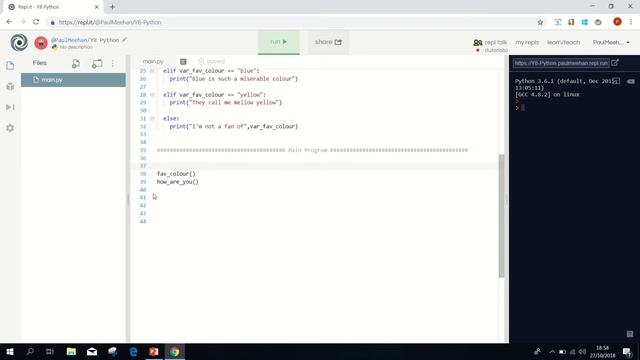Viewport: 640px width, 360px height.
Task: Open Files panel three-dot menu
Action: coord(113,63)
